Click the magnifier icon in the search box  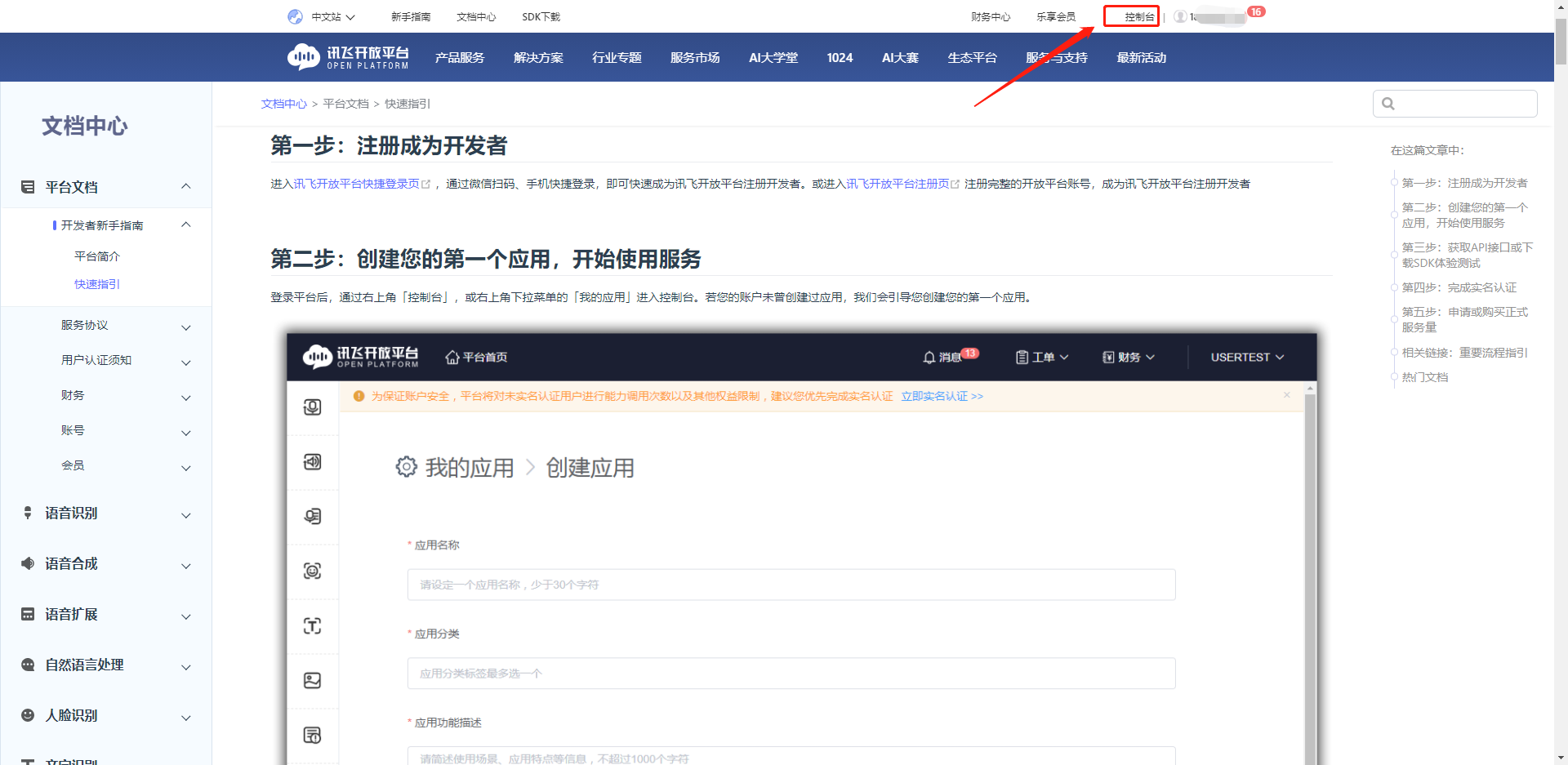1389,103
